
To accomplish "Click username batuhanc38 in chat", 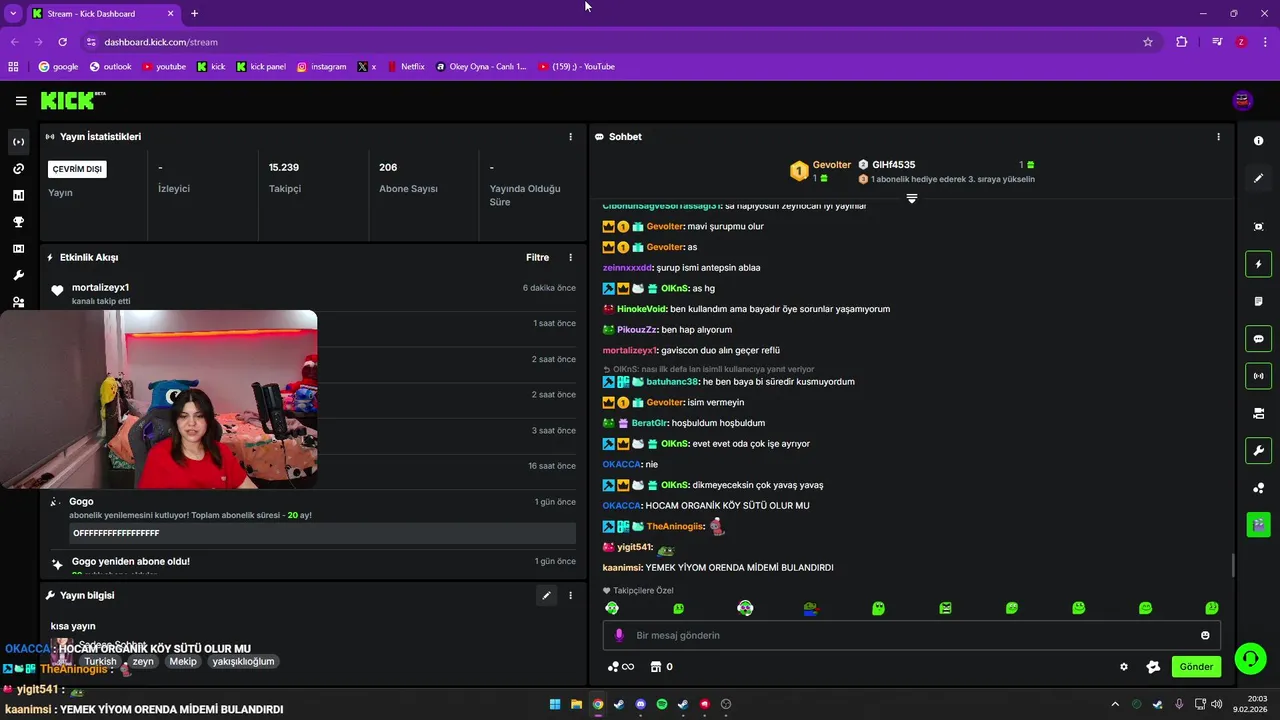I will tap(672, 381).
